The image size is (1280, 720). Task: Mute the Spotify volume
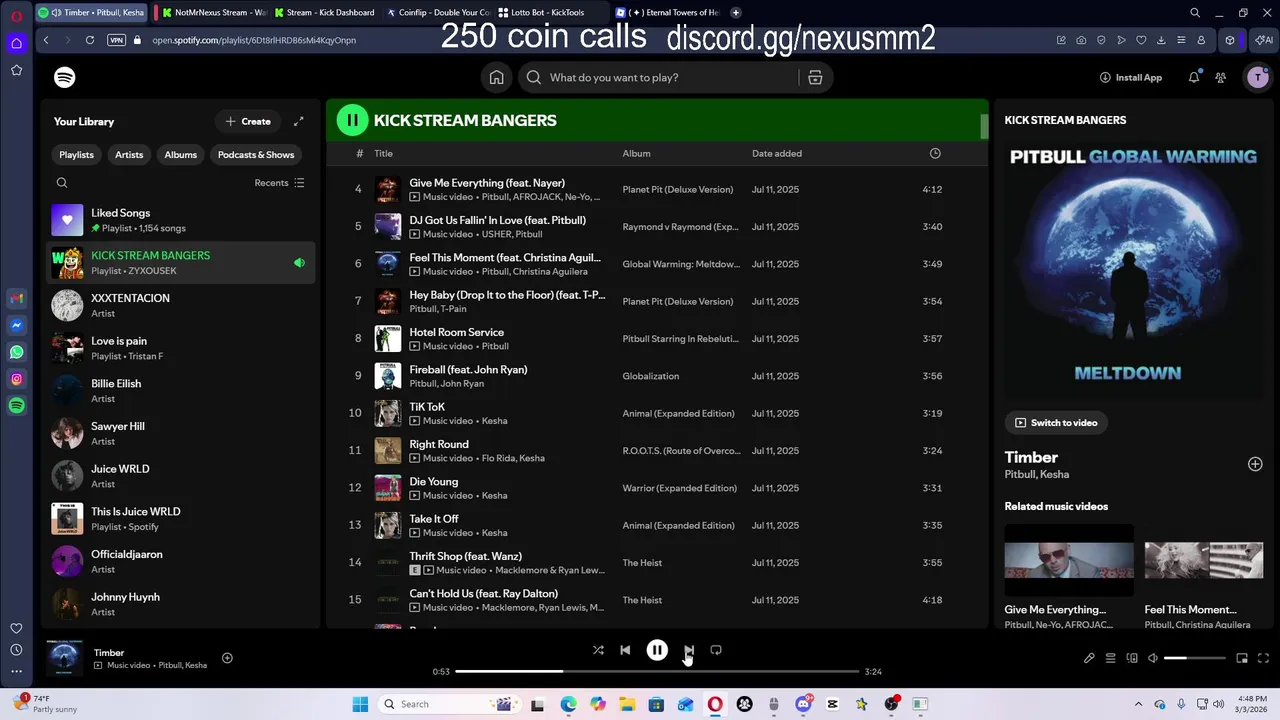click(1153, 658)
